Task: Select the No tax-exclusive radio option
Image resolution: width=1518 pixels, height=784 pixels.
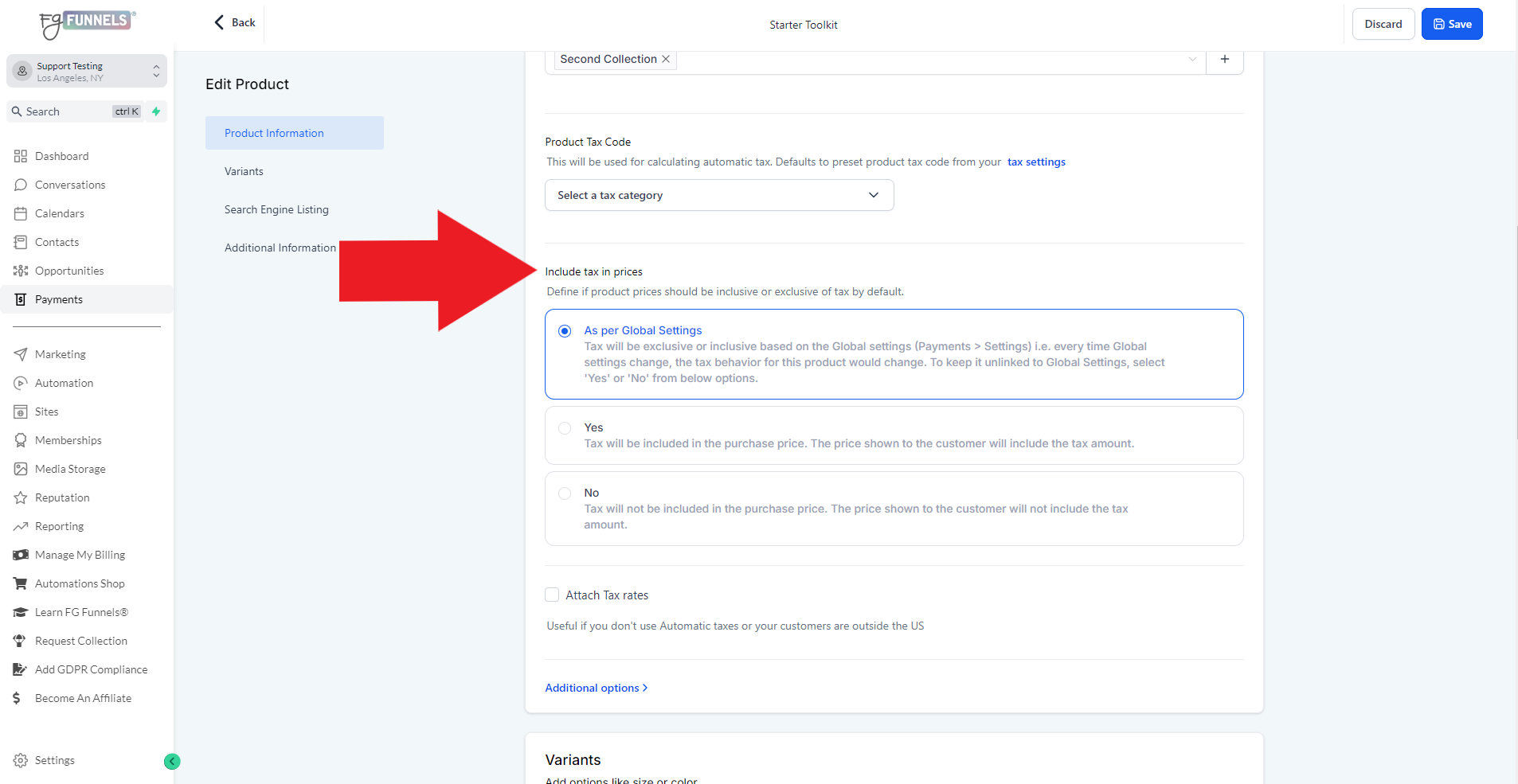Action: [x=565, y=493]
